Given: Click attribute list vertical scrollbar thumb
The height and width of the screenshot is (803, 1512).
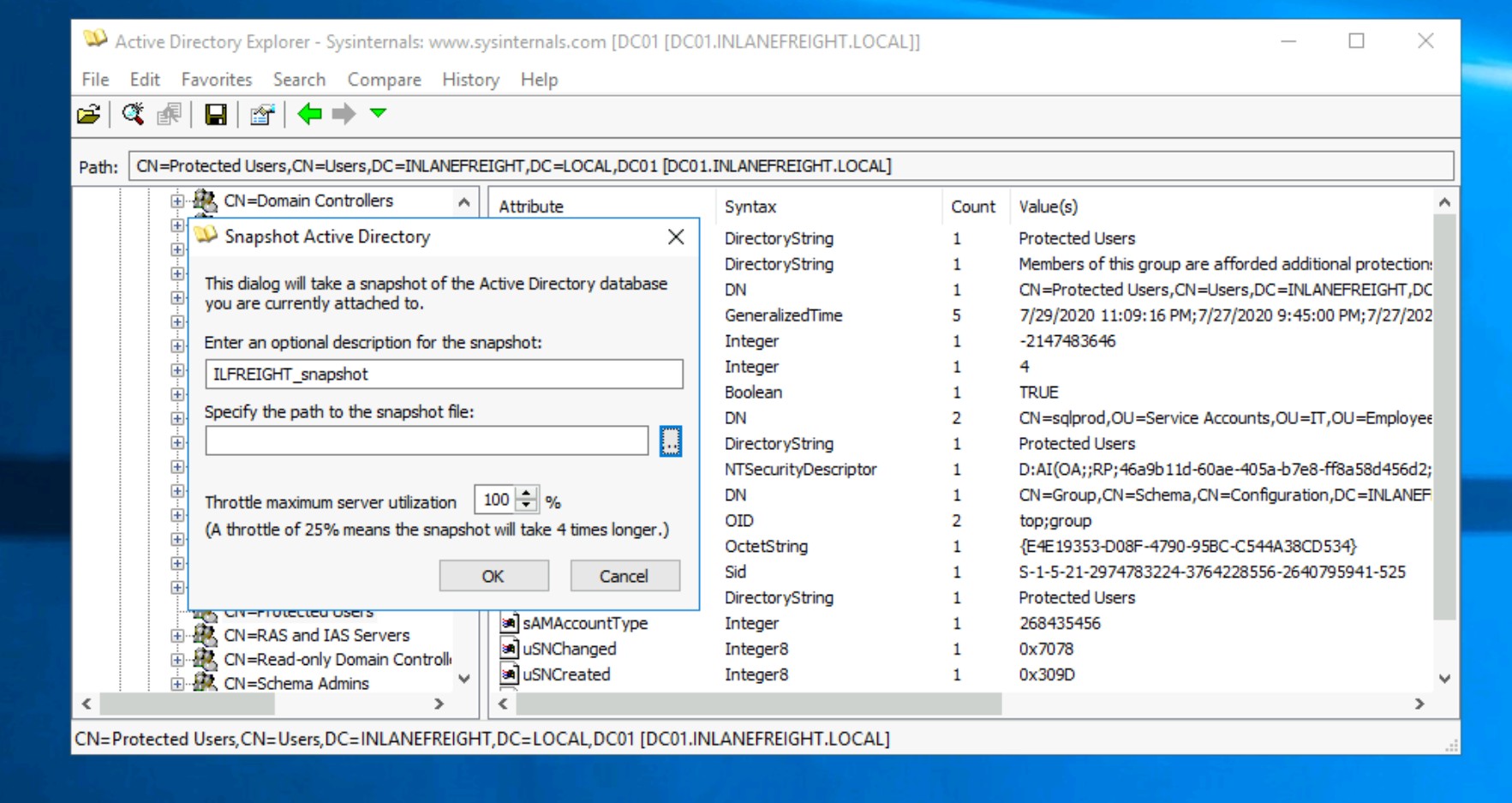Looking at the screenshot, I should (x=1444, y=416).
